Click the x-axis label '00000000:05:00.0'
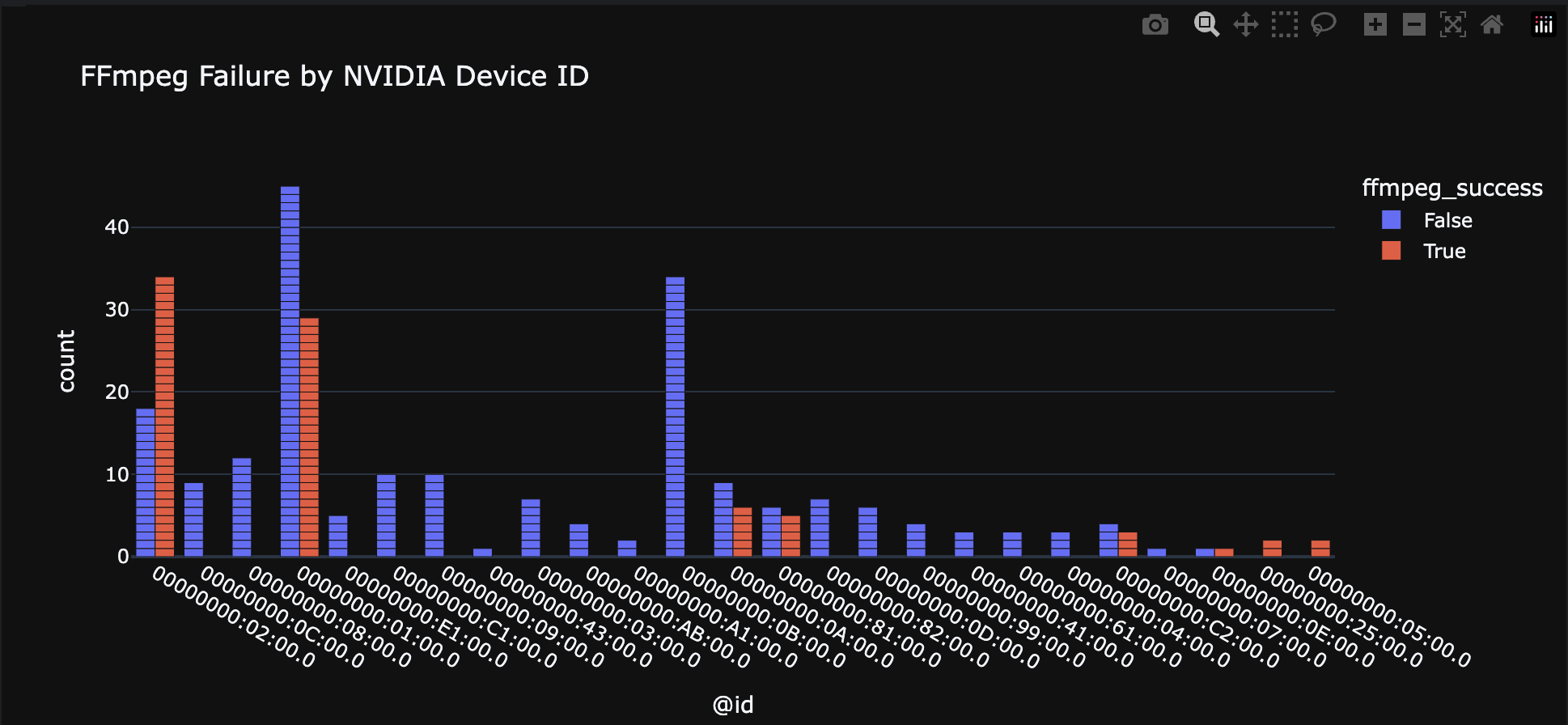Screen dimensions: 1568x725 [1390, 617]
